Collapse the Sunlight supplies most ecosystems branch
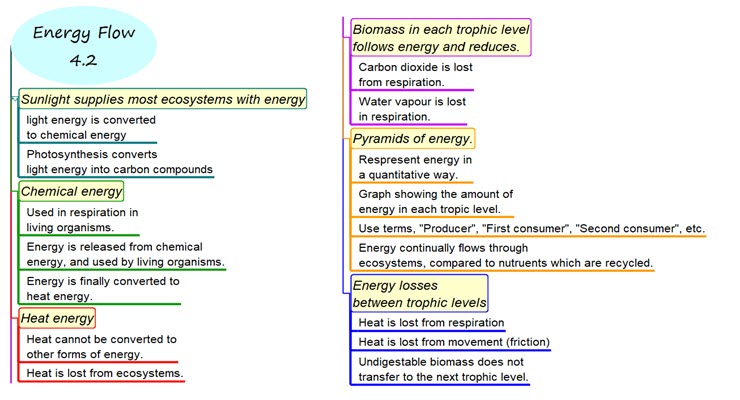740x400 pixels. (15, 99)
